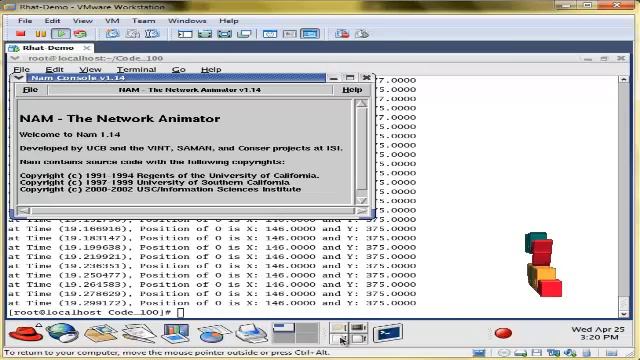Show or hide the sidebar icon

click(x=185, y=34)
